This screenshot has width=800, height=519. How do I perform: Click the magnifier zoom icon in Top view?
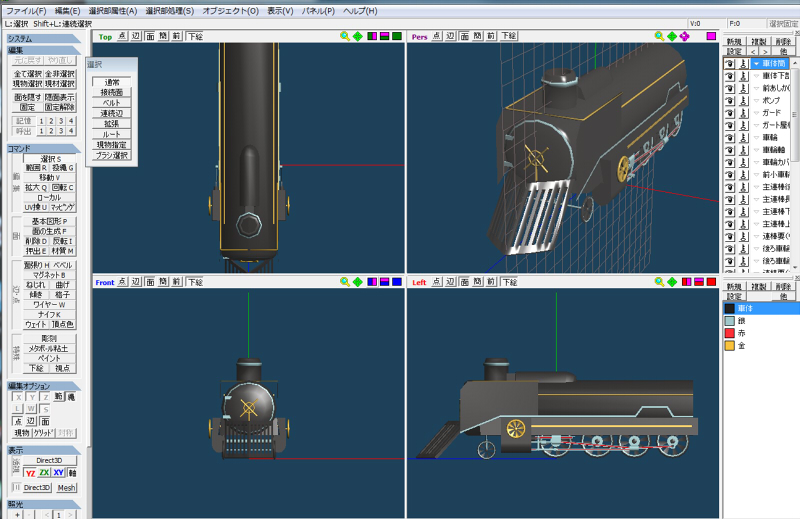pos(345,36)
